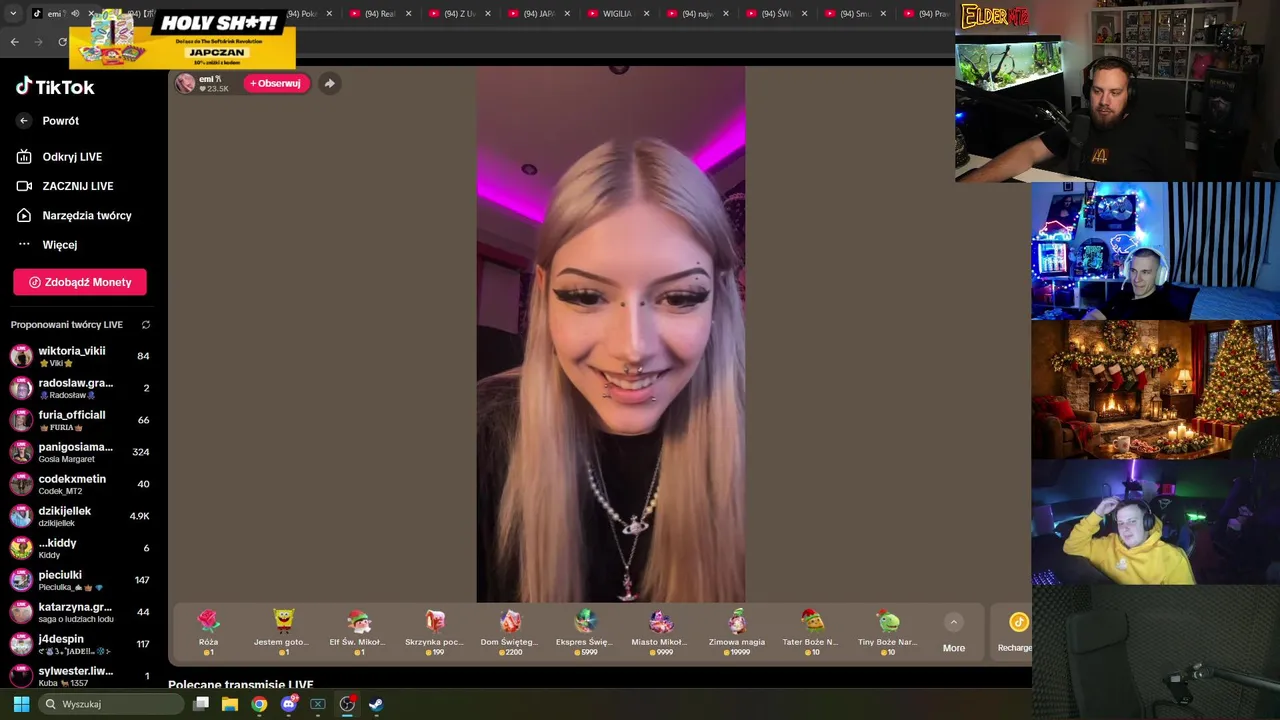
Task: Open wiktoria_vikii live stream
Action: click(x=80, y=356)
